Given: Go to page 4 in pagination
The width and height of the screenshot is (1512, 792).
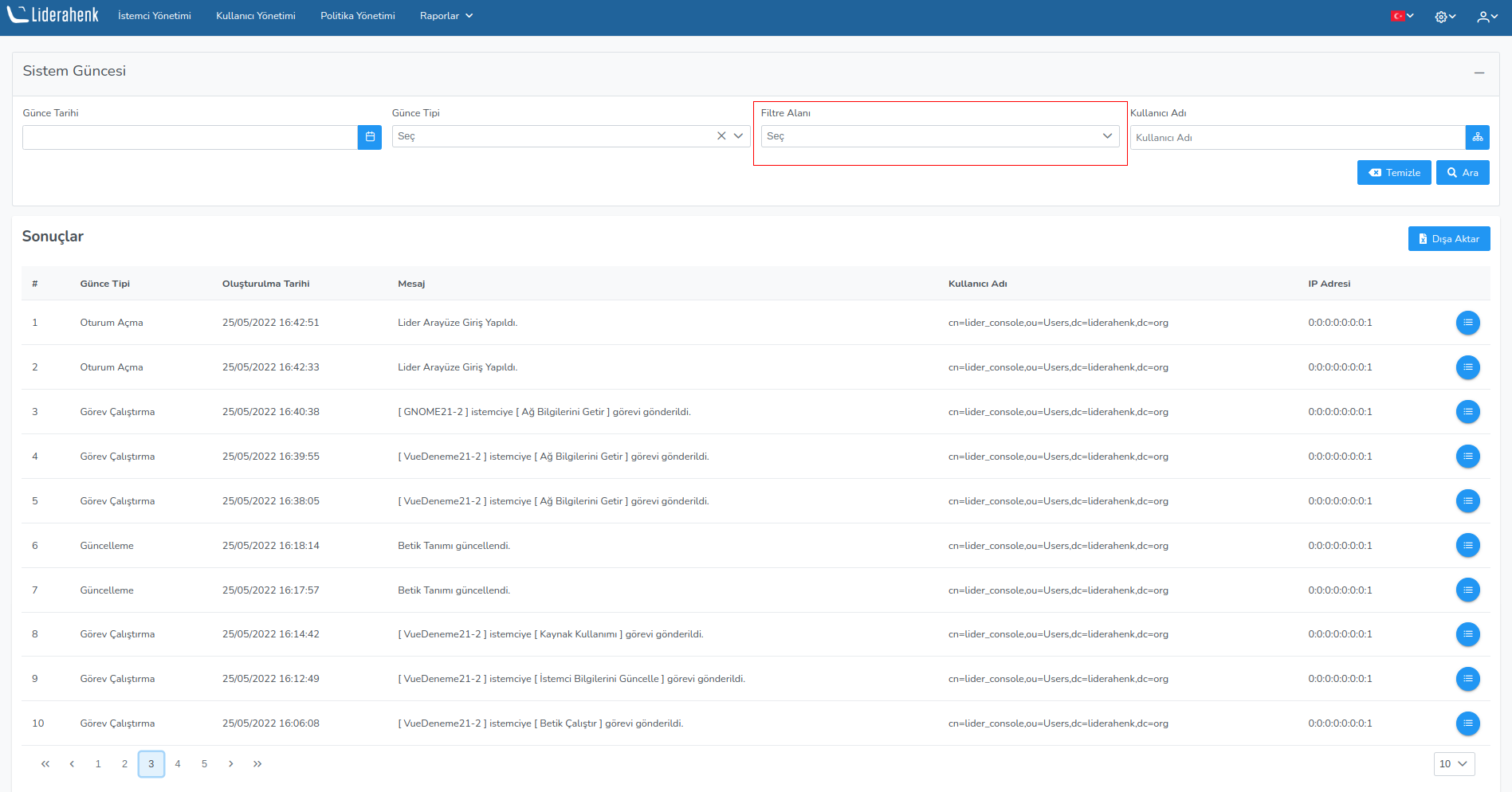Looking at the screenshot, I should coord(178,764).
